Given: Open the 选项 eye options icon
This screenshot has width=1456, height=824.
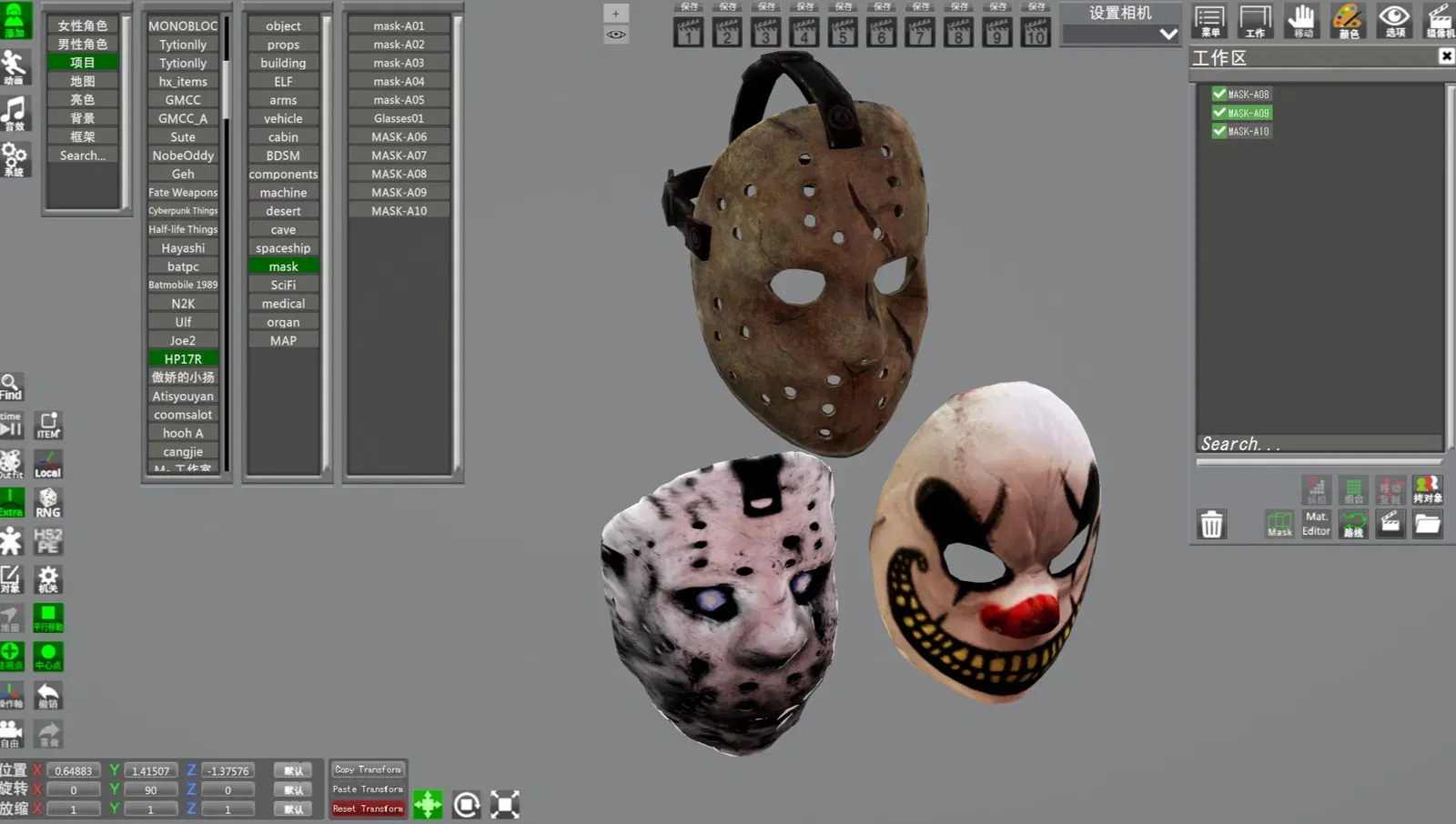Looking at the screenshot, I should [x=1394, y=20].
